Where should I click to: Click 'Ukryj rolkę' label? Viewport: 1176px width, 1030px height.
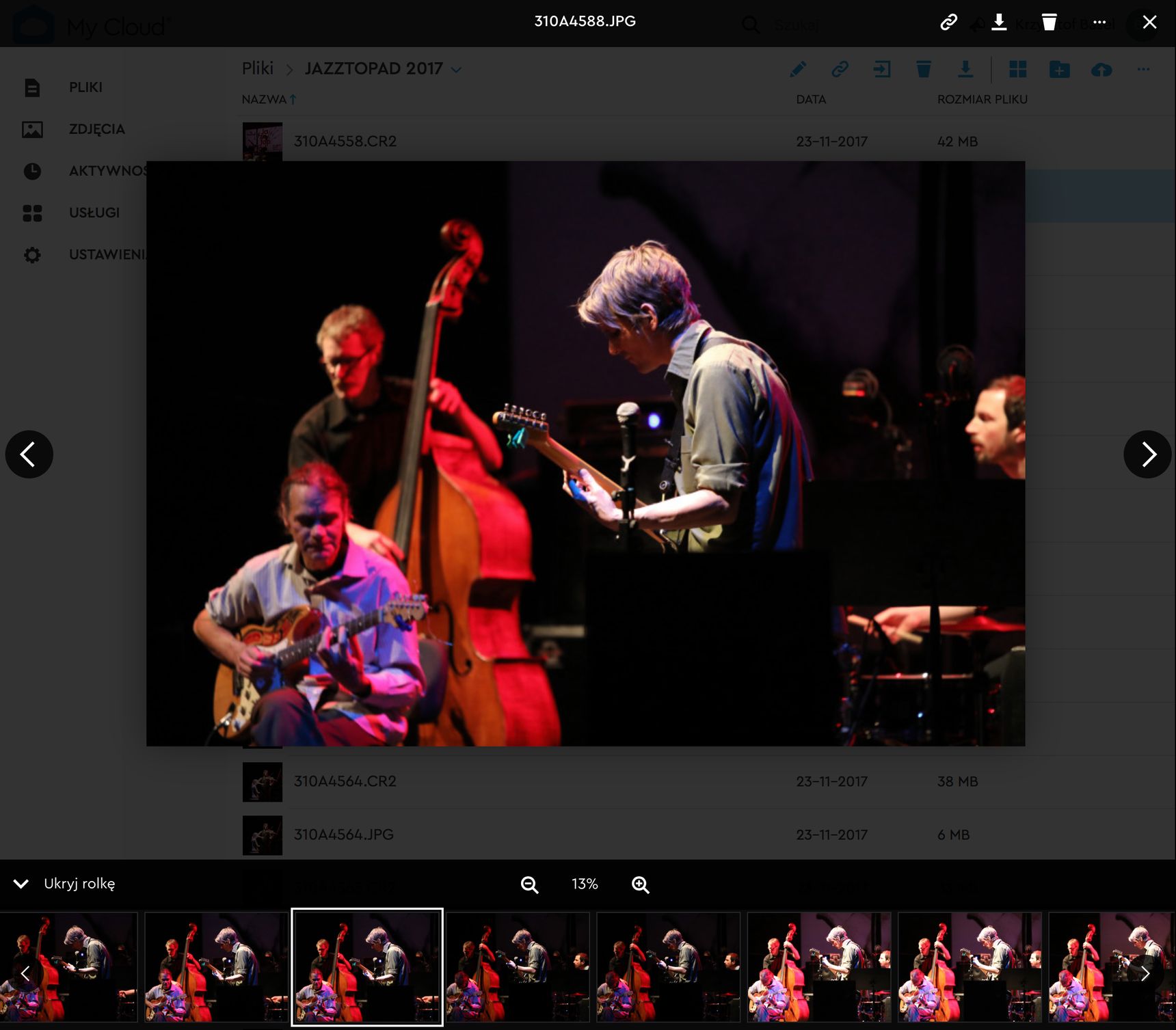click(x=79, y=884)
